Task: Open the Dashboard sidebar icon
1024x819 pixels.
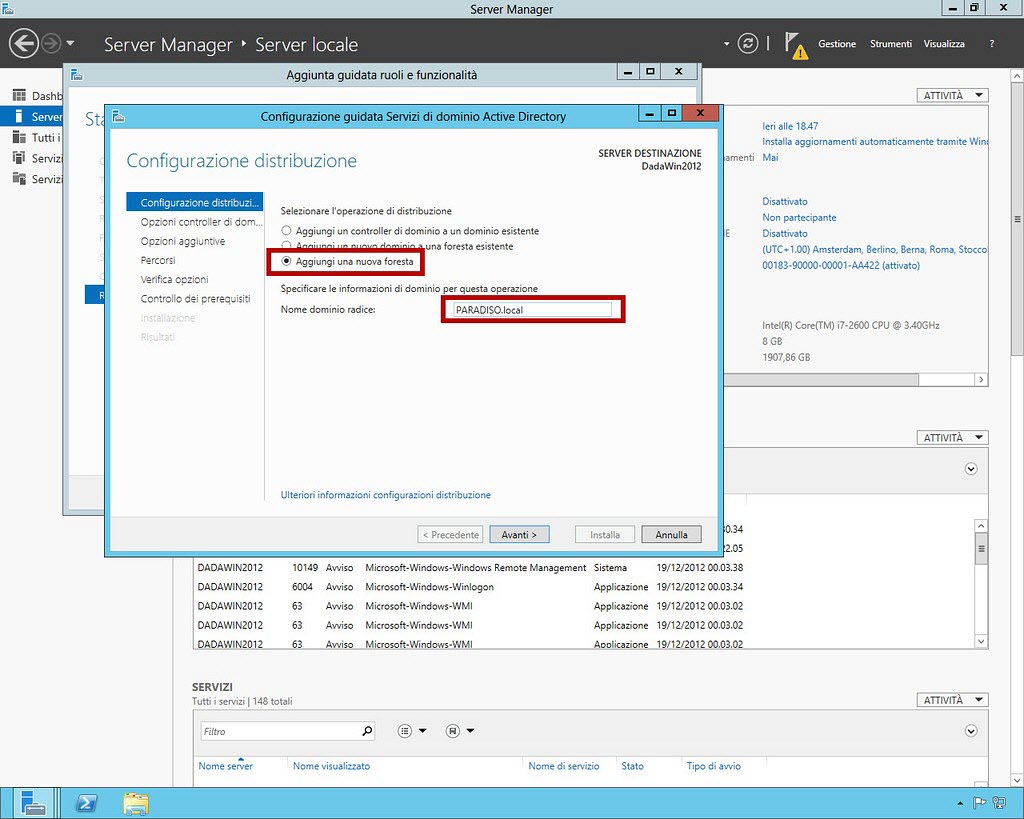Action: [x=20, y=95]
